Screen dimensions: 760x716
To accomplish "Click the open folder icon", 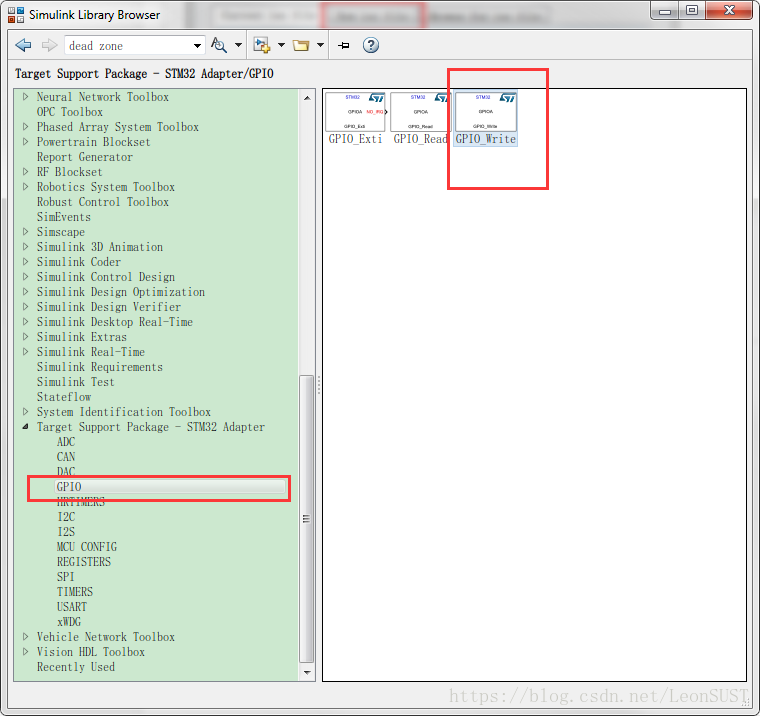I will click(301, 46).
